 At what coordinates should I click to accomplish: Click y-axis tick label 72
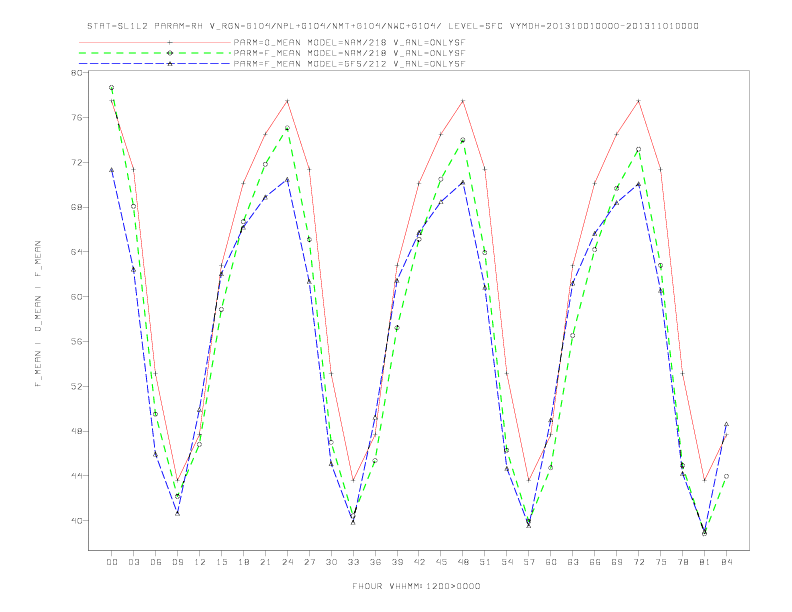pyautogui.click(x=77, y=163)
